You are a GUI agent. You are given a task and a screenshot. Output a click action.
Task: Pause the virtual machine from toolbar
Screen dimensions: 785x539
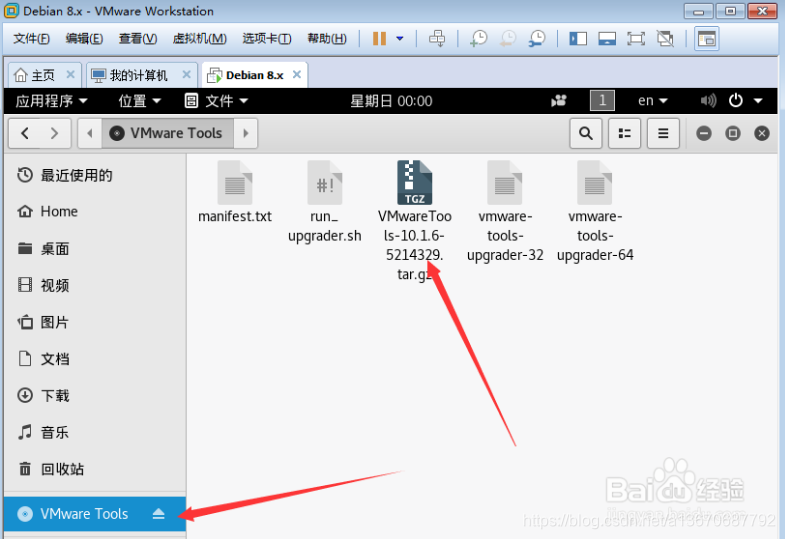379,39
